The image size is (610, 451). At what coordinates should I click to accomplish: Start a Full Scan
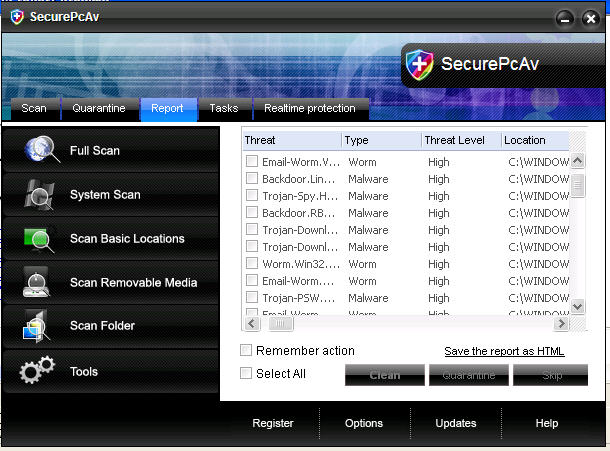(x=111, y=149)
